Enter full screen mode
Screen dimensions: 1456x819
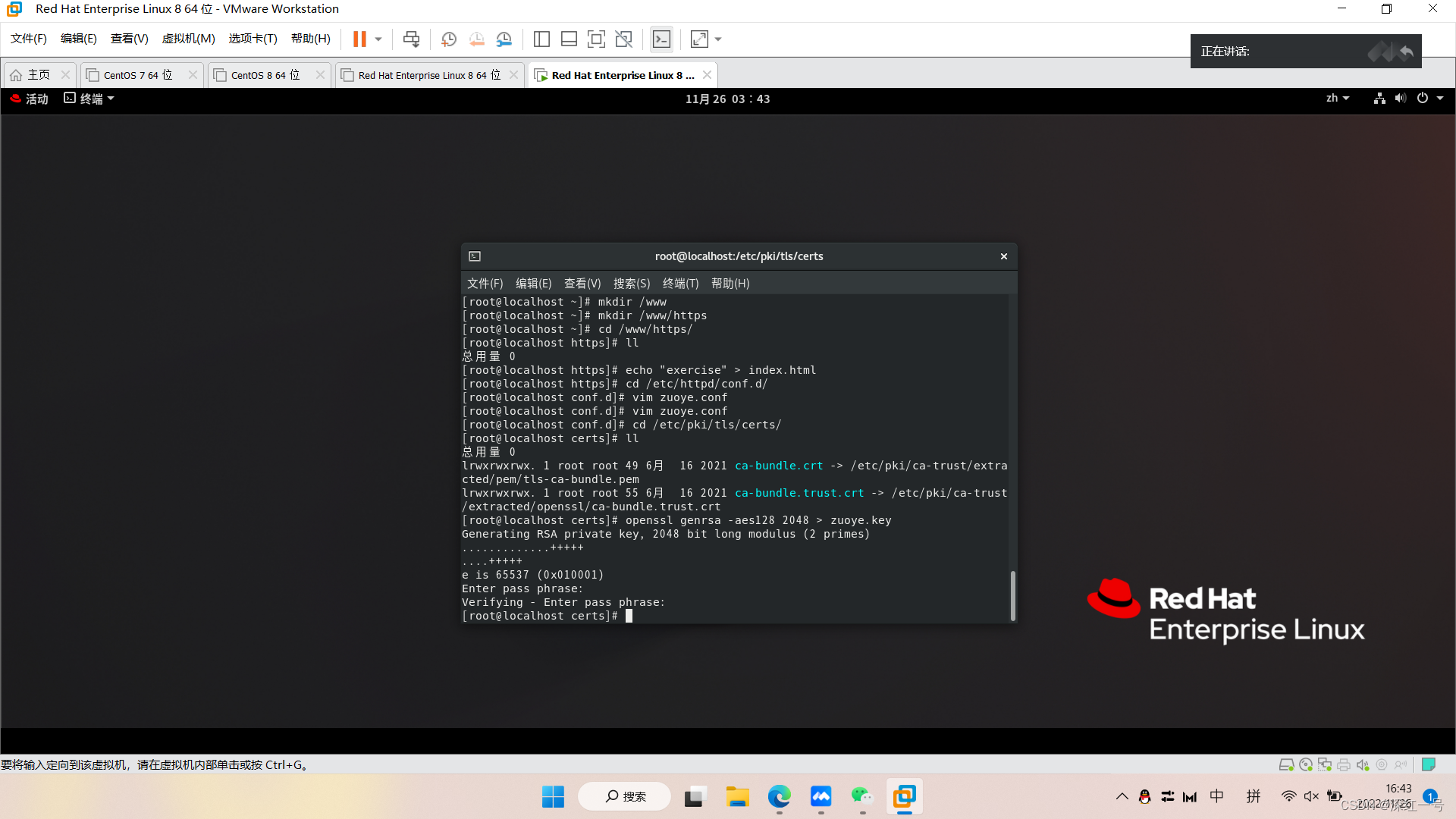[596, 39]
